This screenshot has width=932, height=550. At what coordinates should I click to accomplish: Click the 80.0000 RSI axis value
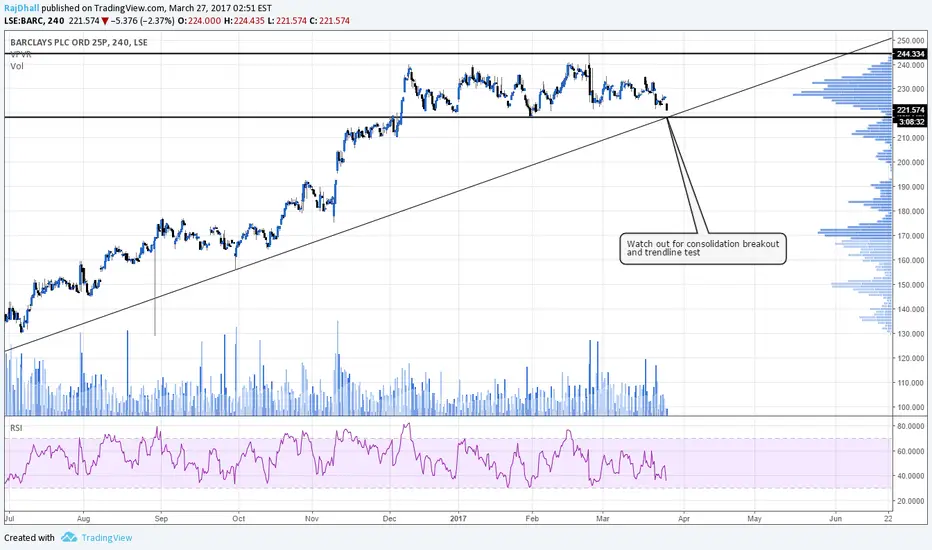click(911, 426)
